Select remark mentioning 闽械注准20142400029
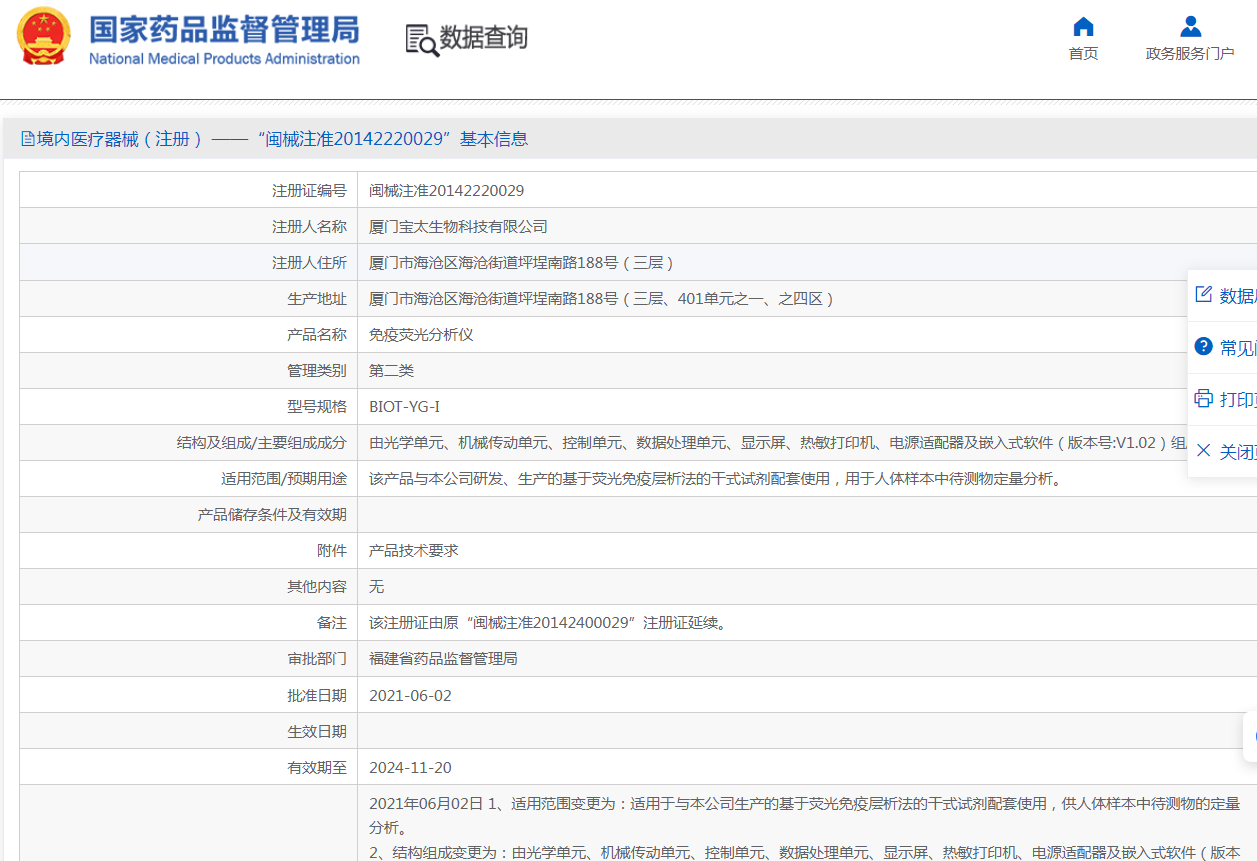The height and width of the screenshot is (861, 1257). click(548, 623)
